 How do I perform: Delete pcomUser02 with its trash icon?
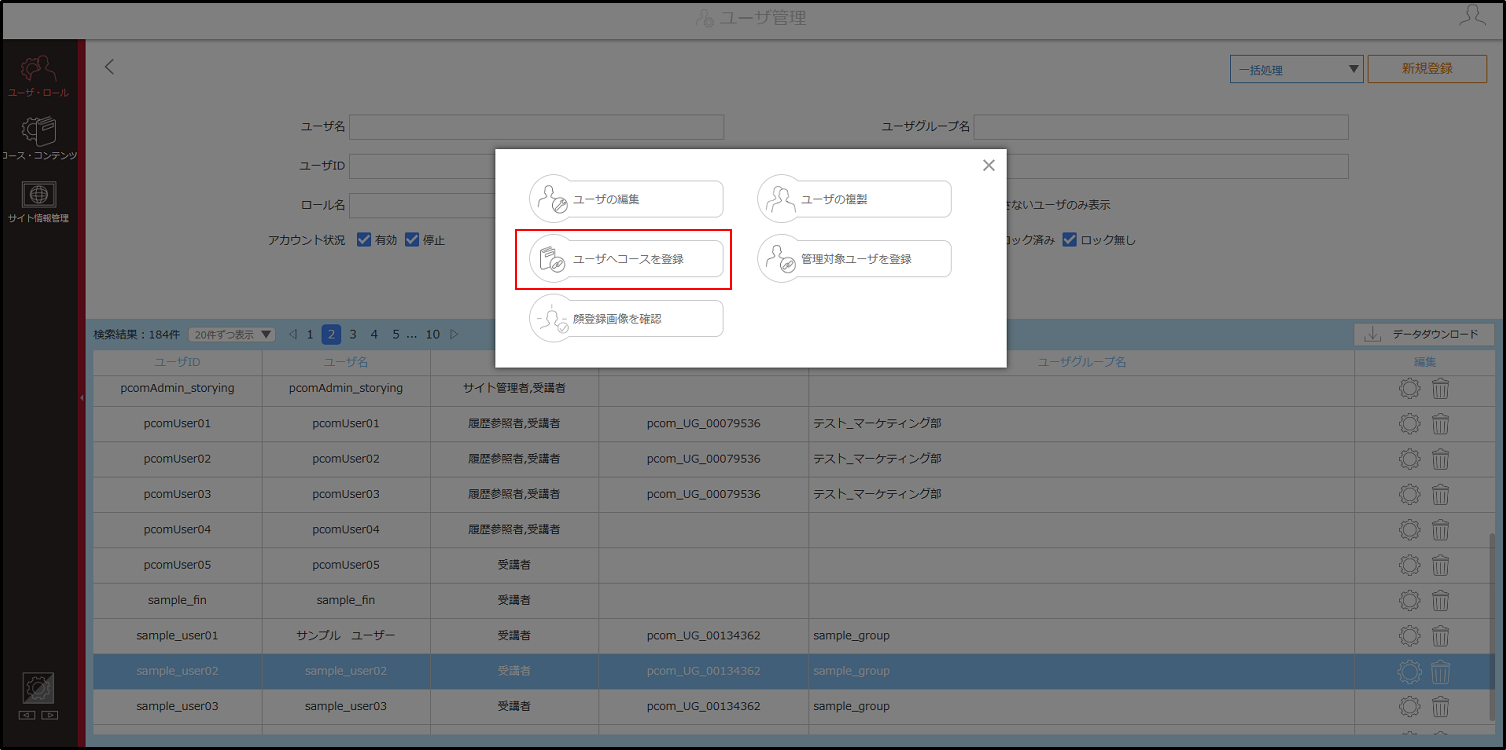pos(1440,459)
